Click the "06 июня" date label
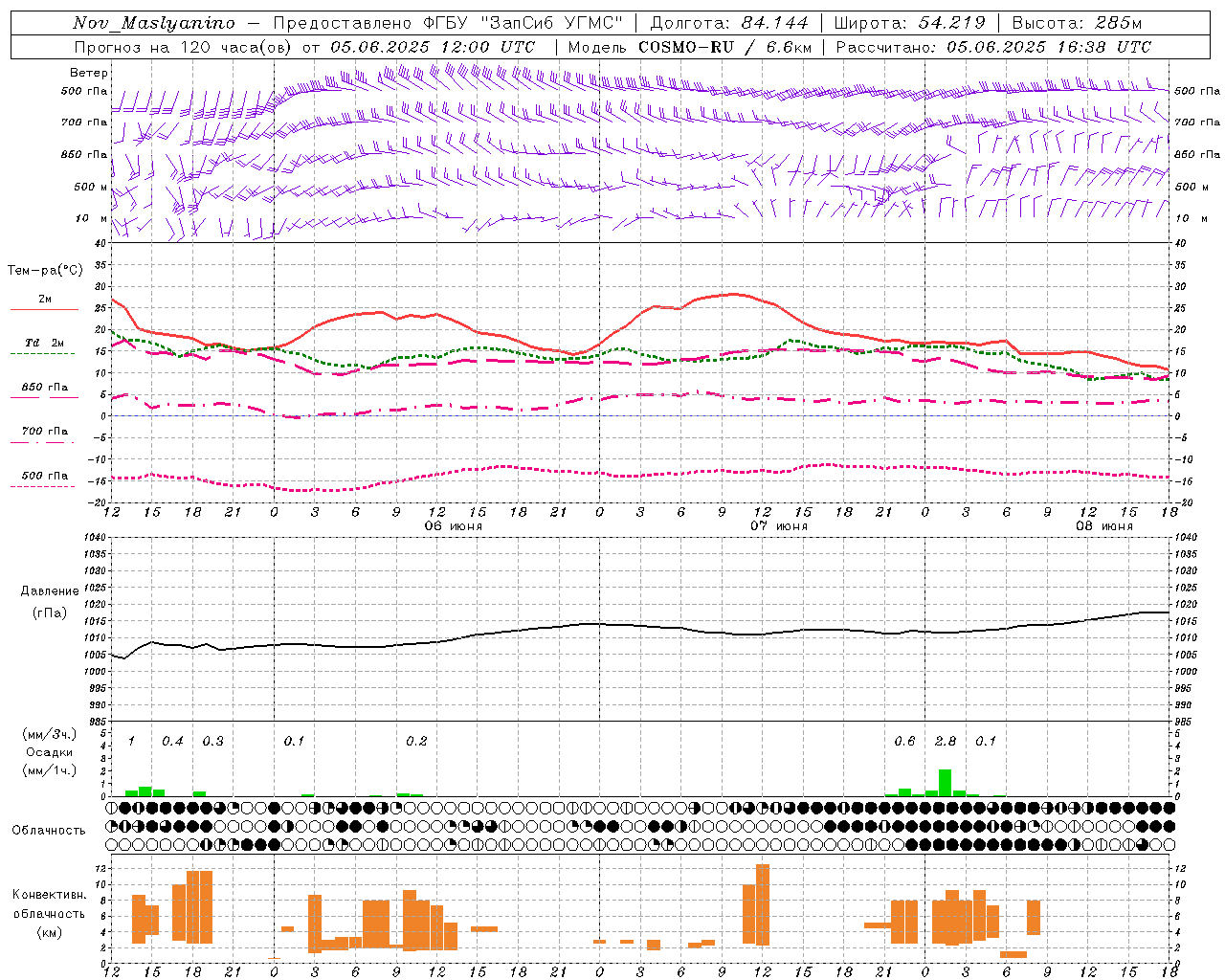Image resolution: width=1225 pixels, height=980 pixels. point(453,526)
